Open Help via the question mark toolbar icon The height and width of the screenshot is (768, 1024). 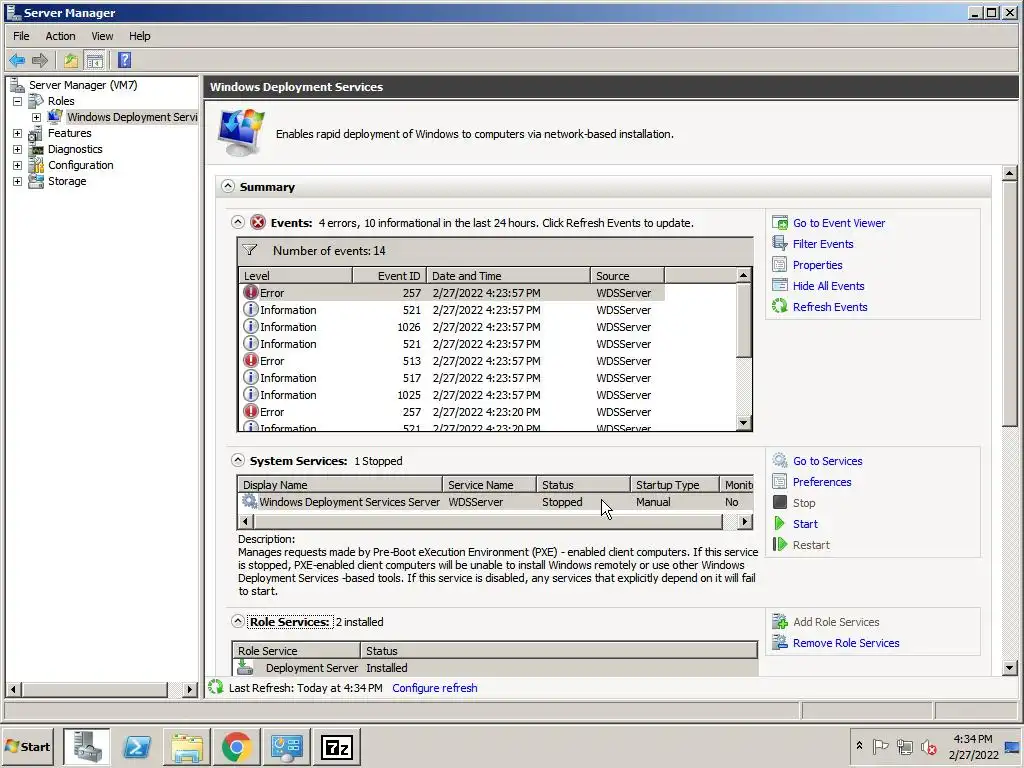click(124, 61)
